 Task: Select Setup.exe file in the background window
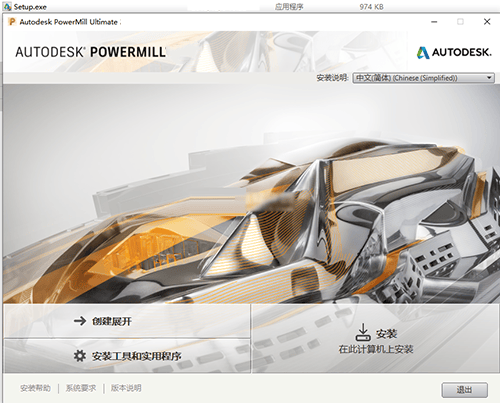(30, 7)
